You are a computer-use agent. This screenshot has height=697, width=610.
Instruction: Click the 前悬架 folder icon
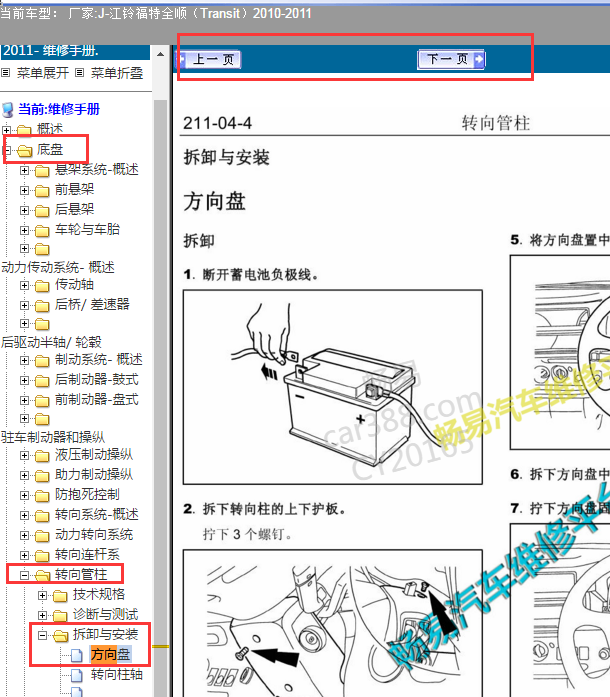[x=42, y=191]
